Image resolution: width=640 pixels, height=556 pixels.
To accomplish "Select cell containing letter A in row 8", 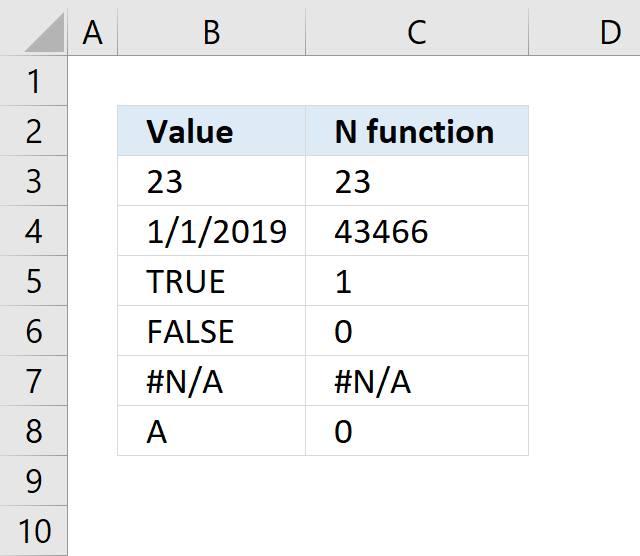I will pos(211,431).
